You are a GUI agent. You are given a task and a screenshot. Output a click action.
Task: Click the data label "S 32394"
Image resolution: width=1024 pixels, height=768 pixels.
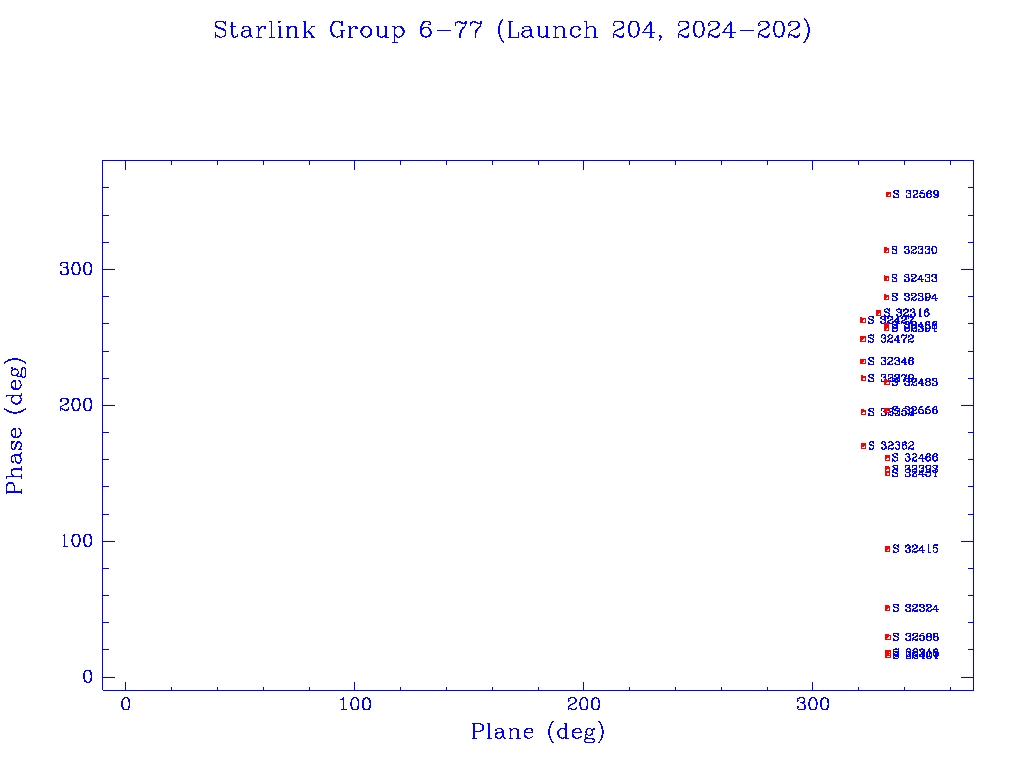[914, 297]
